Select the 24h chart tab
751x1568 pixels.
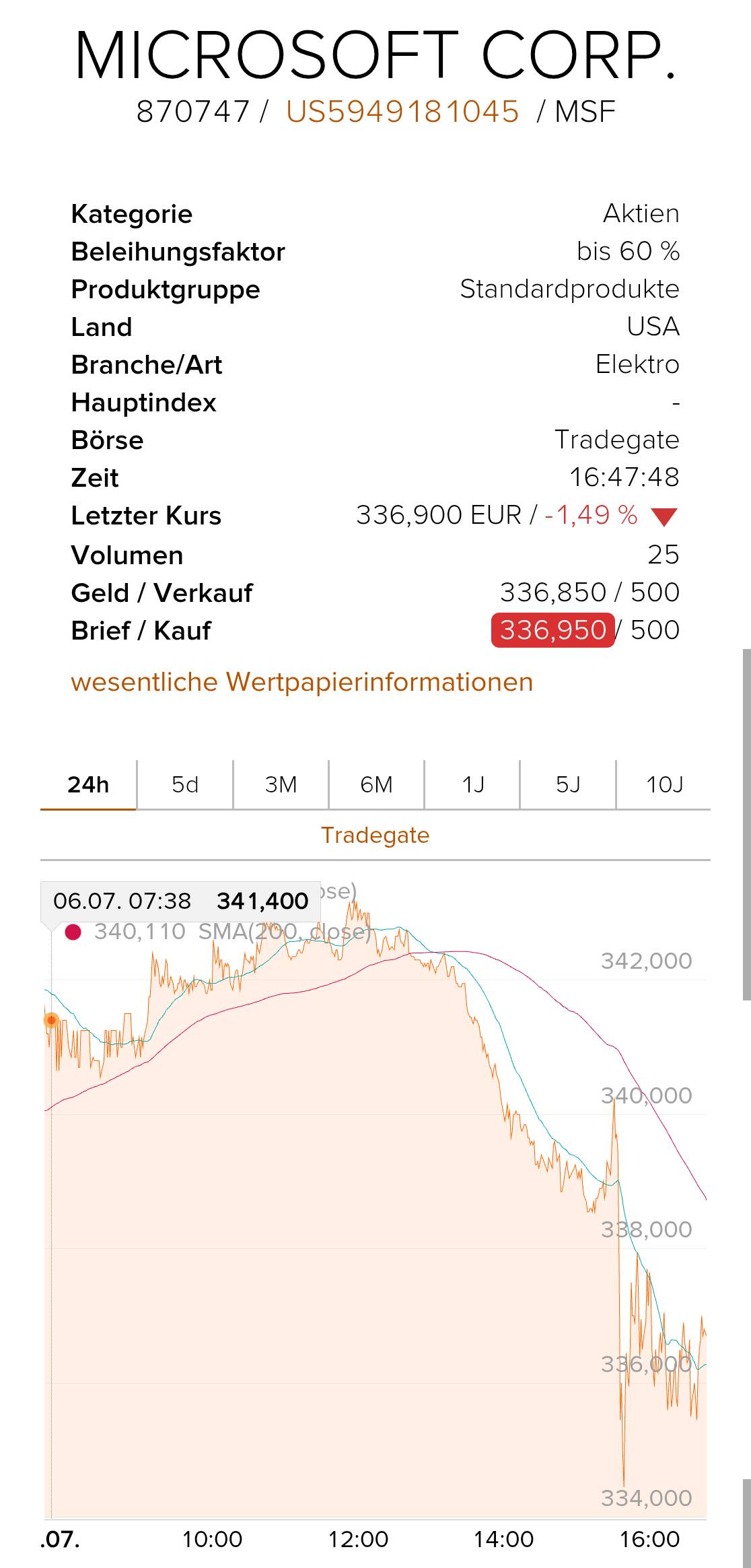(x=88, y=784)
